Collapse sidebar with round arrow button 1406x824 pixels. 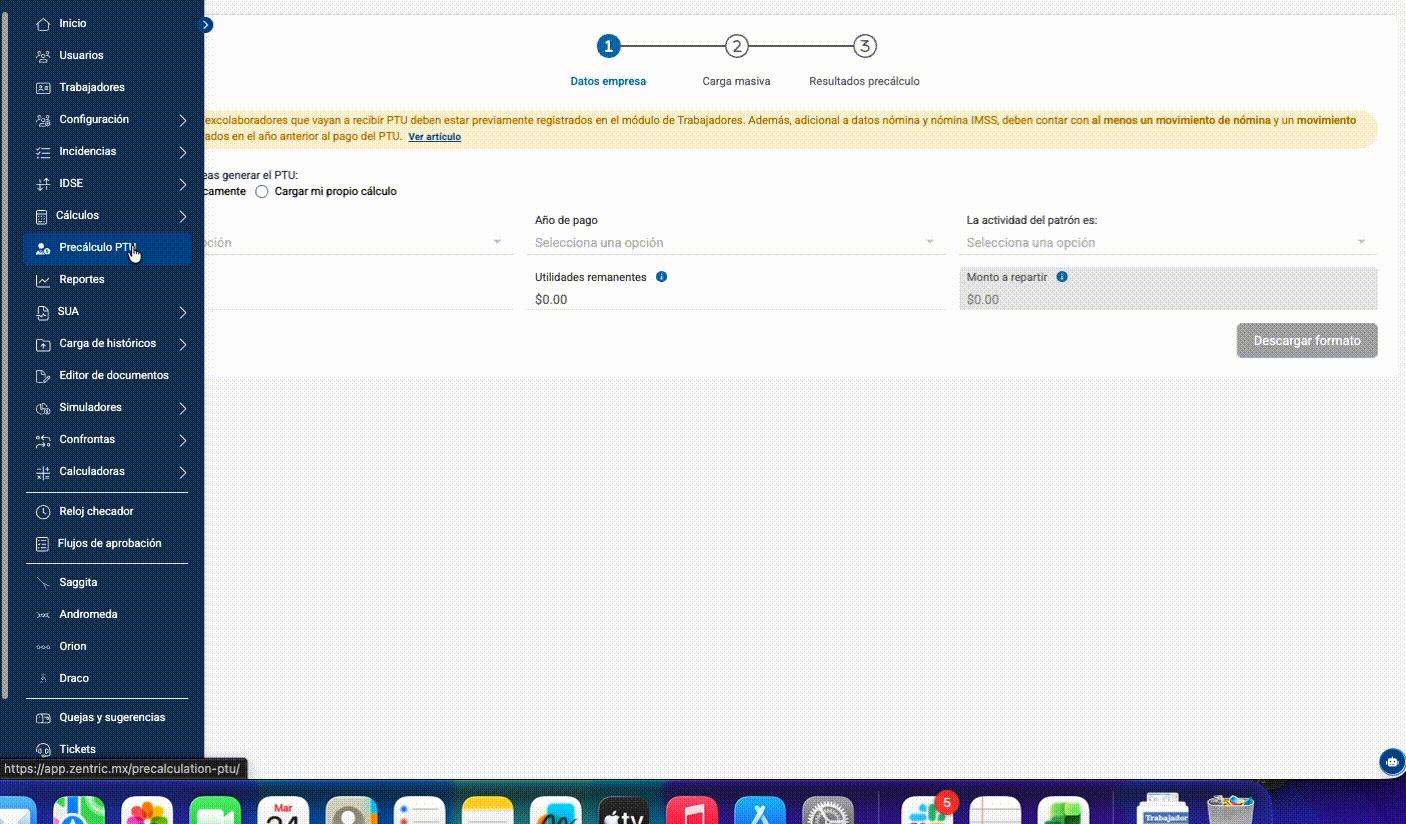206,24
